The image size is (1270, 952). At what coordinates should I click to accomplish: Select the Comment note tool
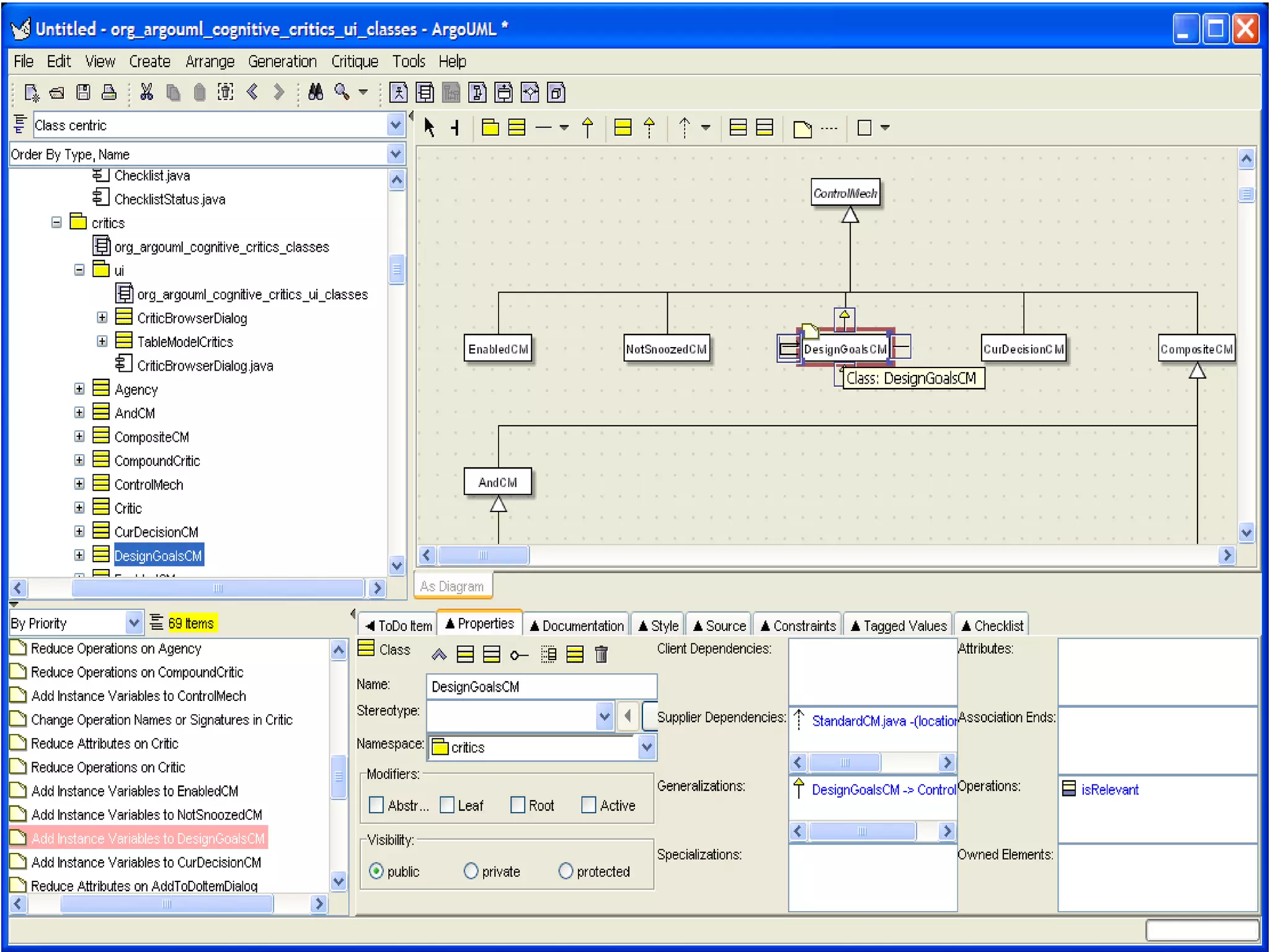click(802, 129)
